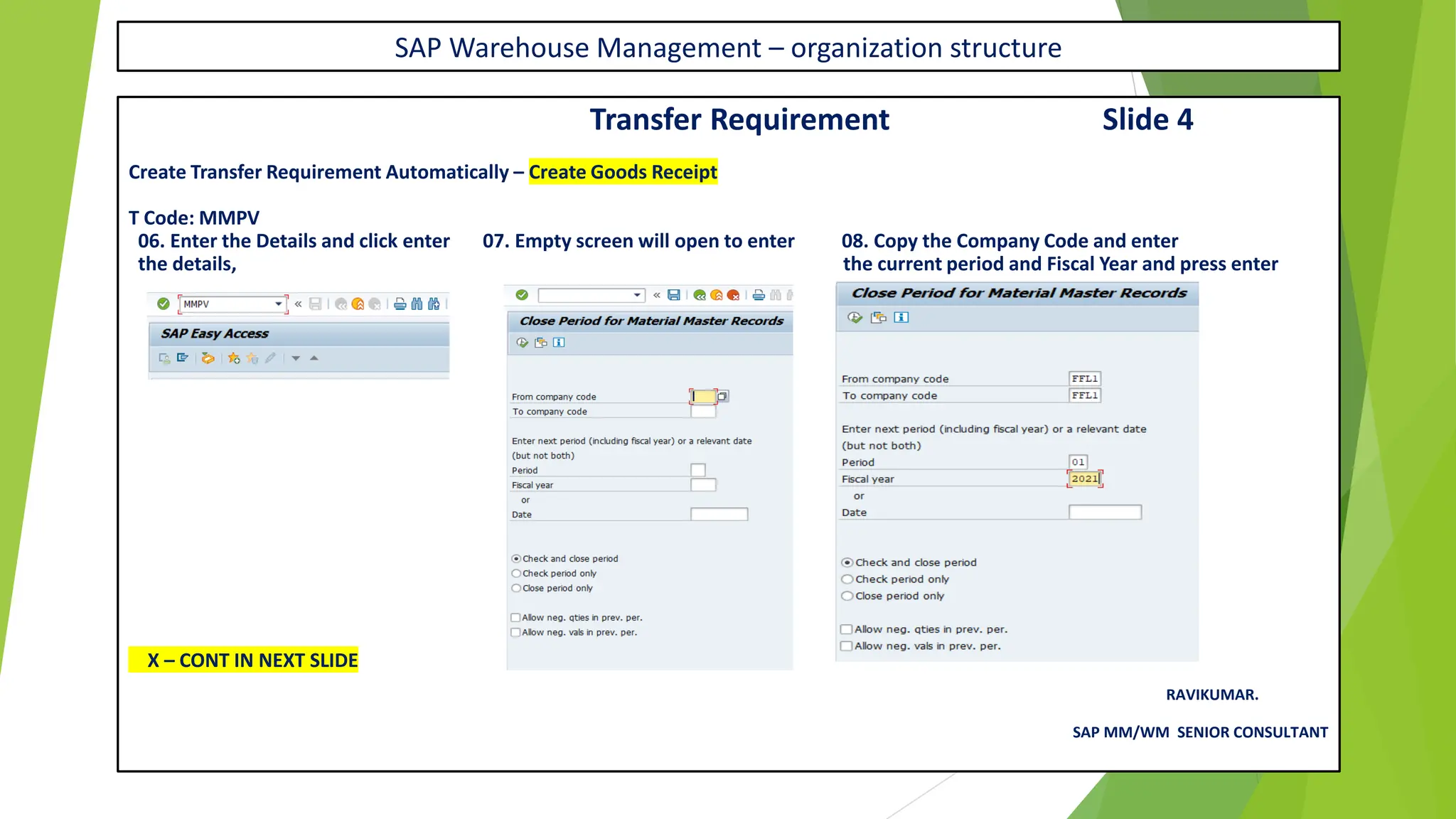Tick Allow neg. vals in prev. per. in step 08
This screenshot has height=819, width=1456.
(x=846, y=646)
